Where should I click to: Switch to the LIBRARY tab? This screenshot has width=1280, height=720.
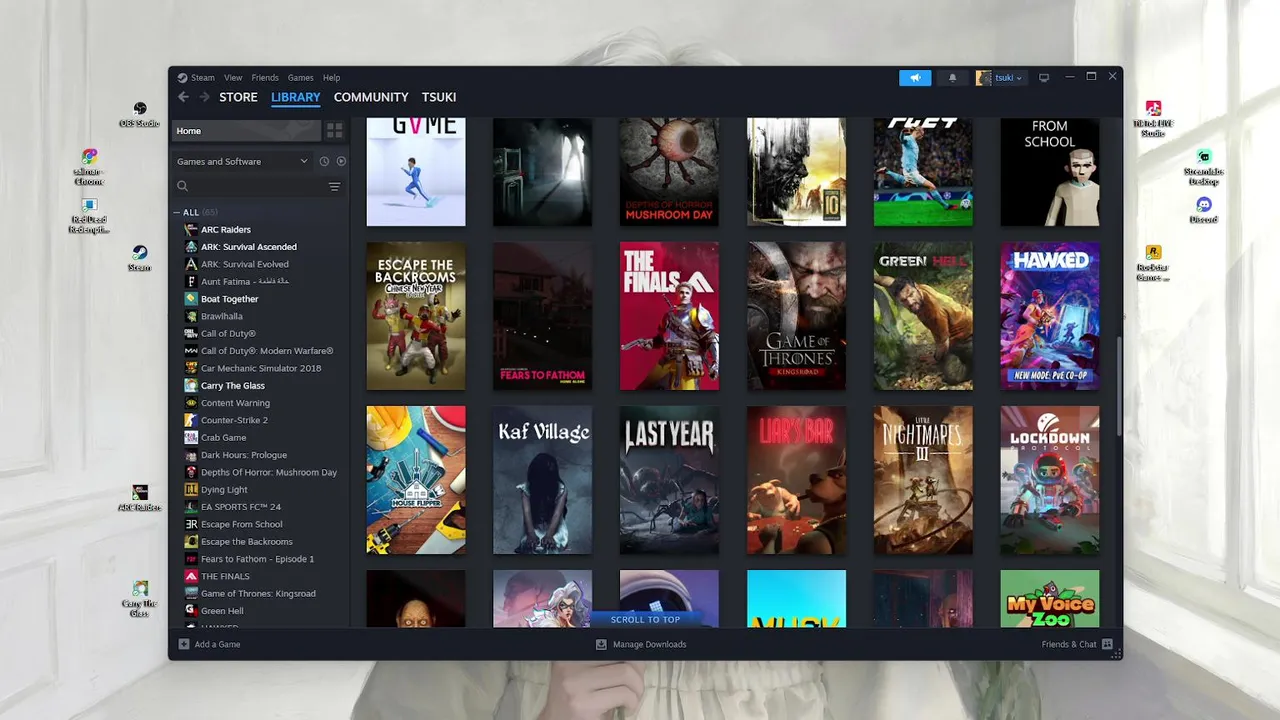(x=296, y=97)
